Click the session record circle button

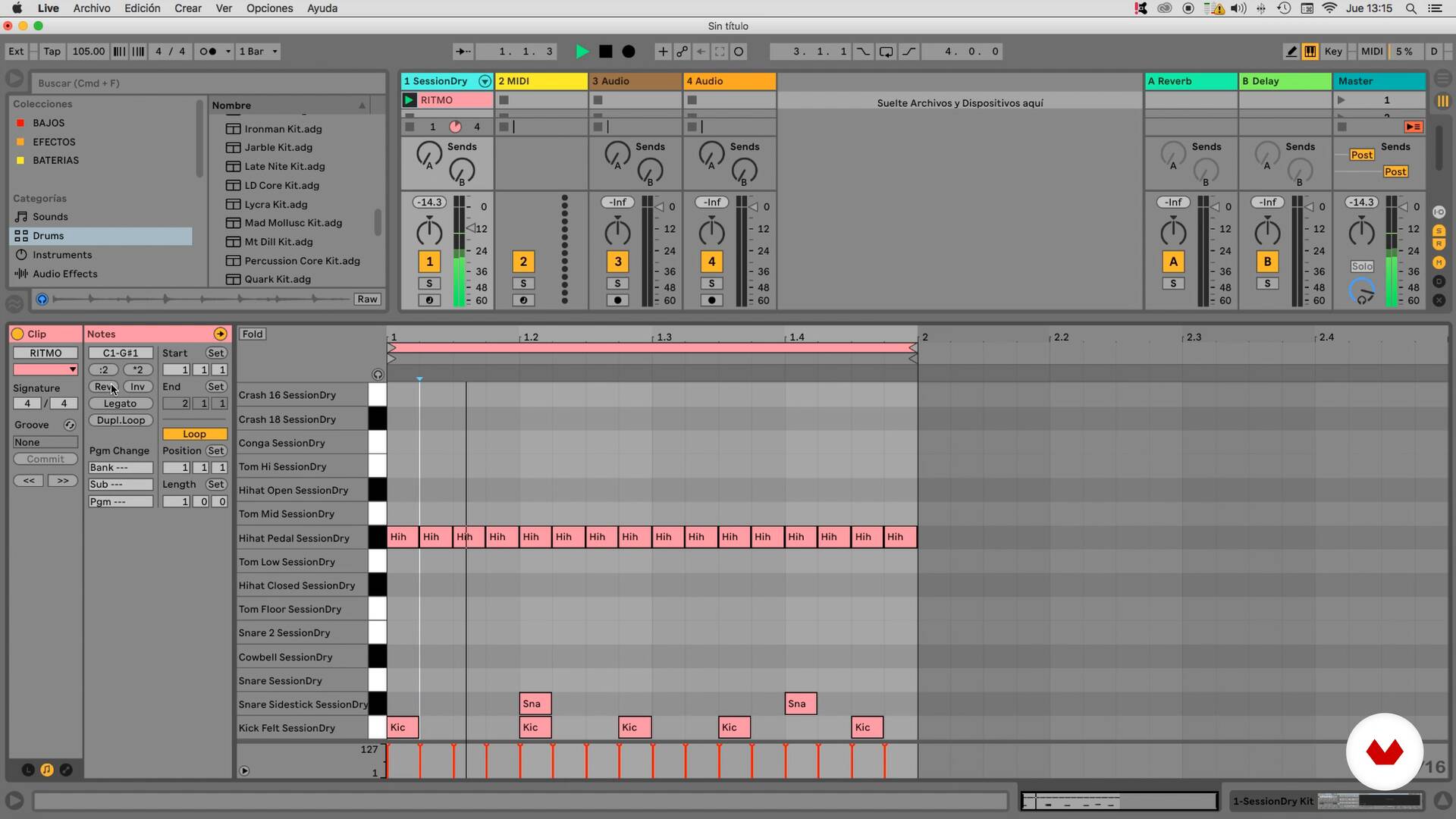739,52
